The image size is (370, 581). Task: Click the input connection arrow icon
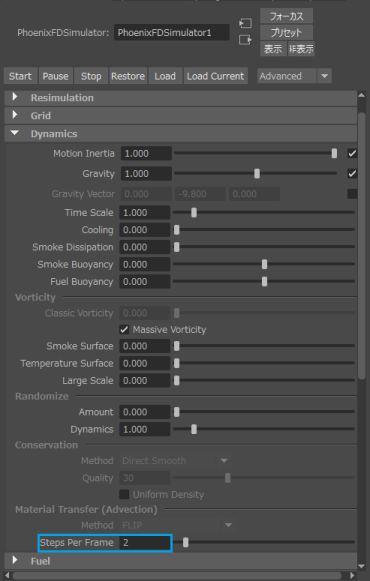[245, 23]
